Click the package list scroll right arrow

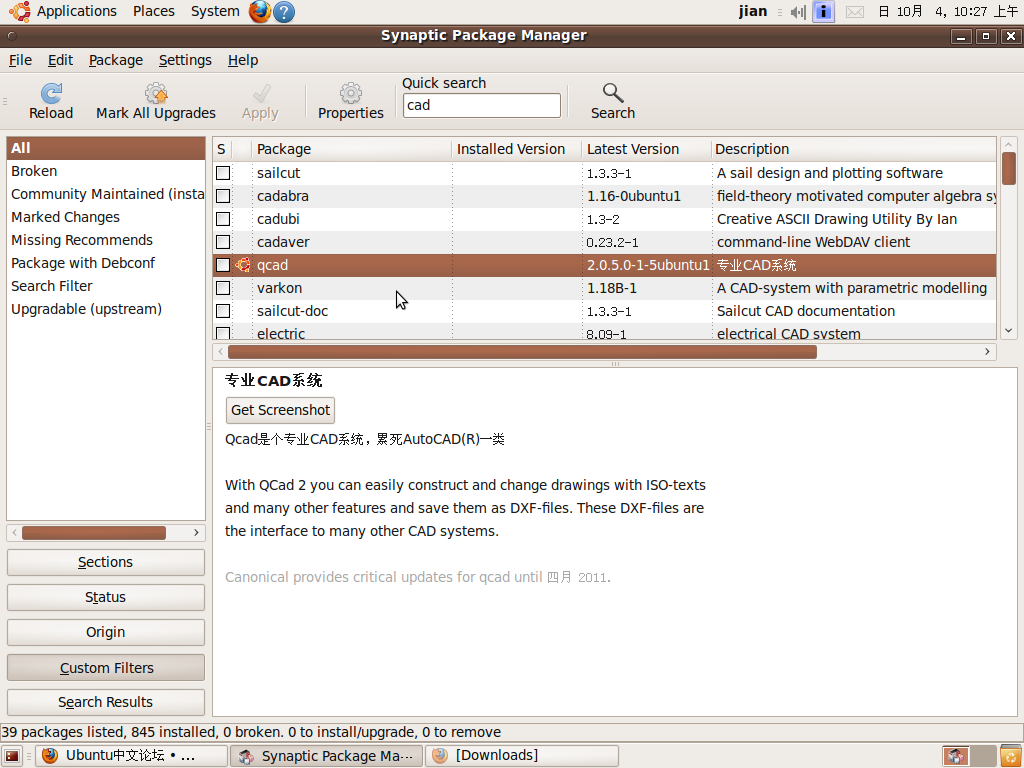click(987, 352)
